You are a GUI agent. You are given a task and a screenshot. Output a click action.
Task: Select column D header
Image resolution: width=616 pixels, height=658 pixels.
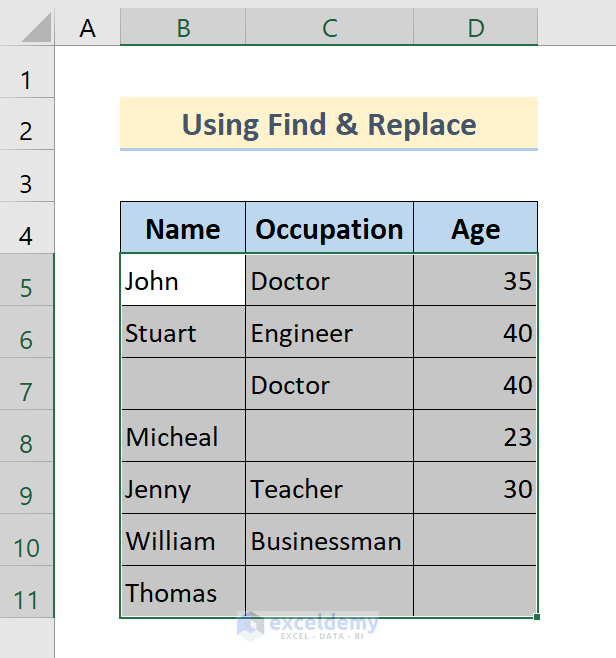pyautogui.click(x=475, y=27)
